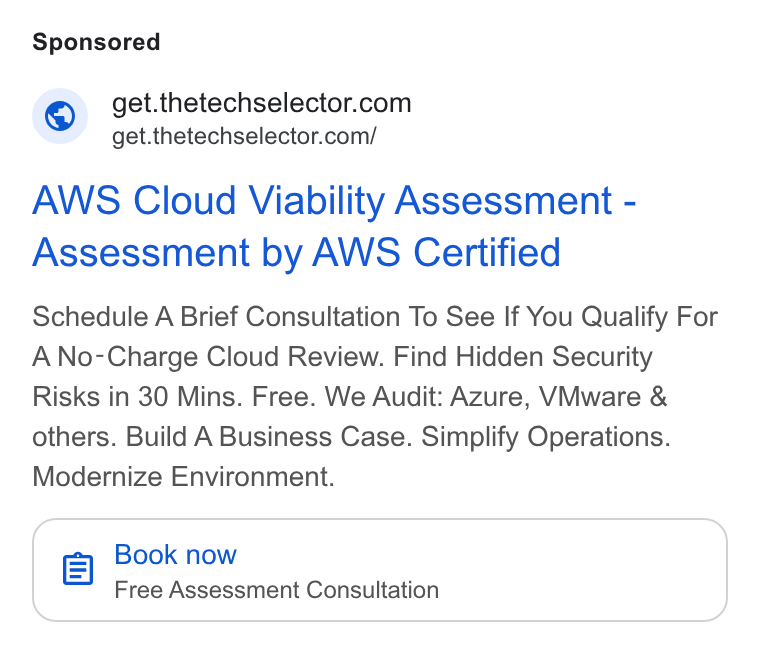Click empty right area of Book now card

click(582, 570)
